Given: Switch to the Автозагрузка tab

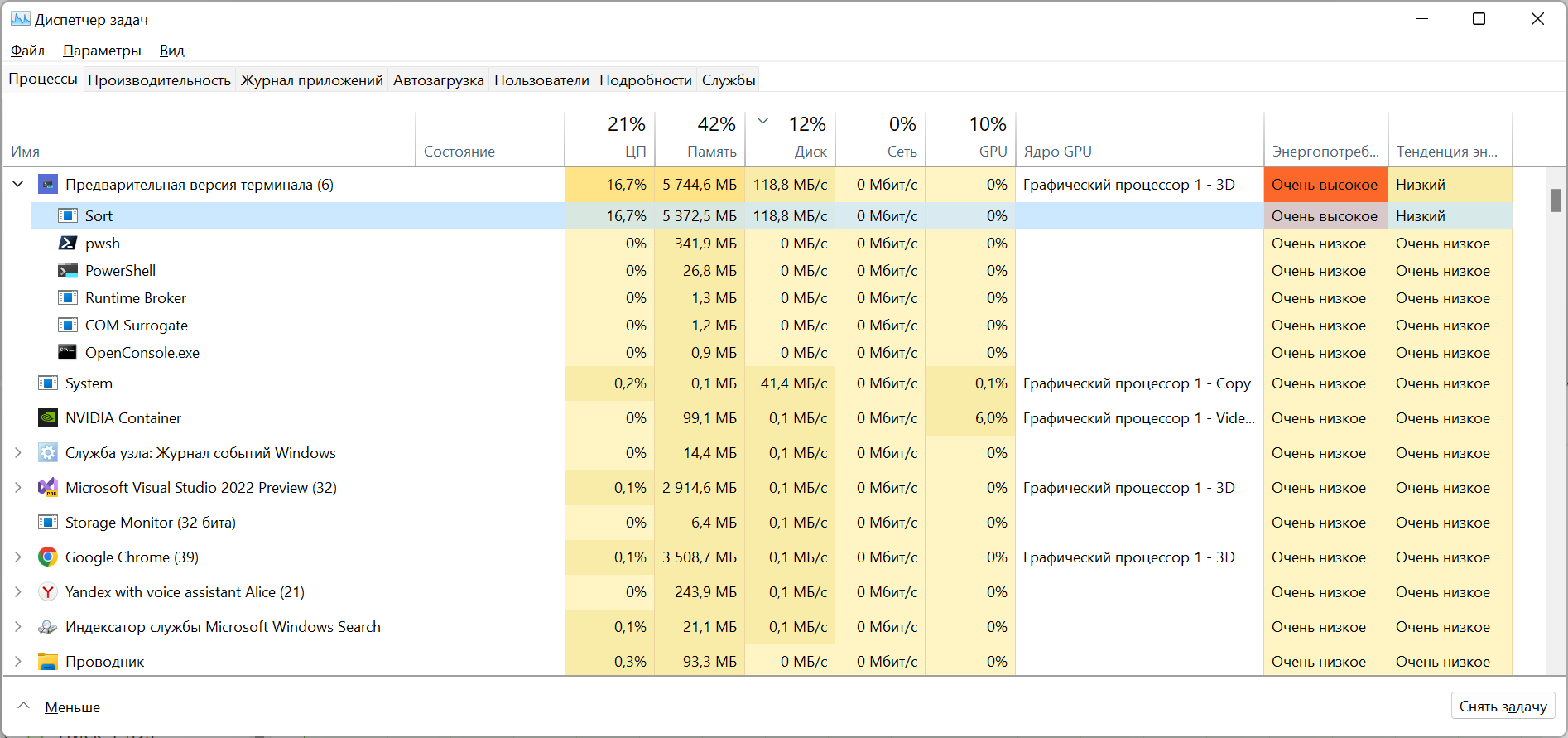Looking at the screenshot, I should (439, 80).
